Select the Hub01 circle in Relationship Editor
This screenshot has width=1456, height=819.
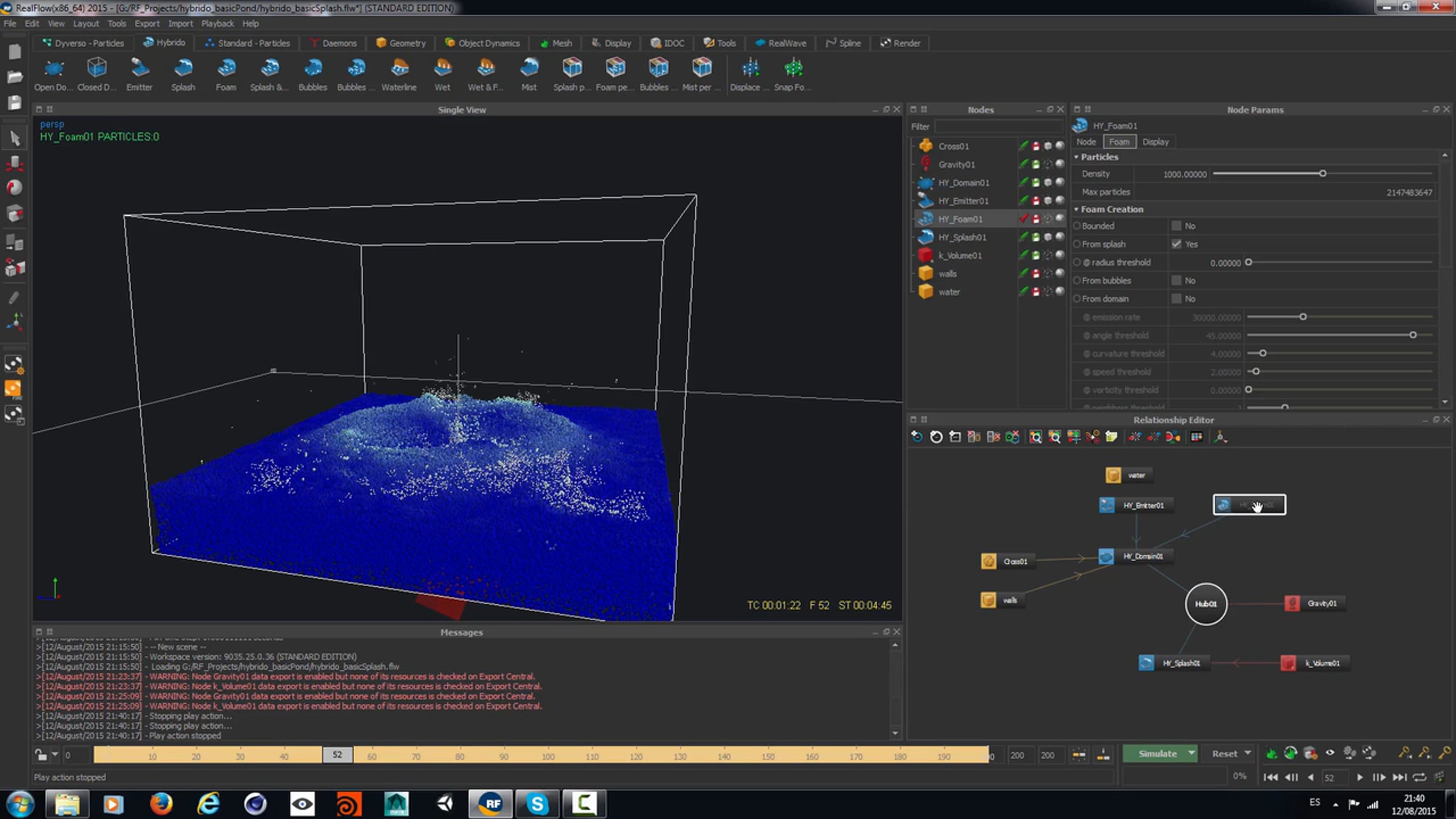(x=1206, y=604)
